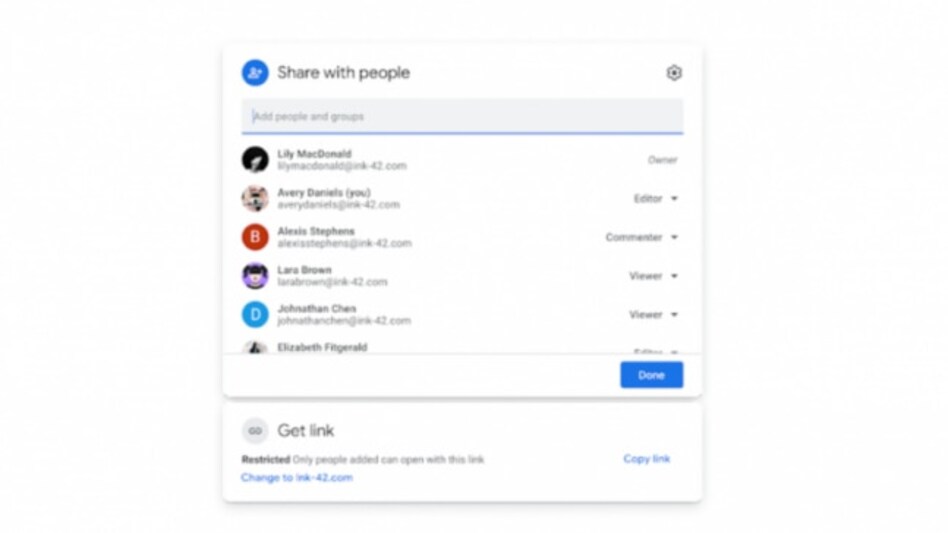Click Elizabeth Fitgerald's avatar
Image resolution: width=948 pixels, height=533 pixels.
[x=255, y=347]
